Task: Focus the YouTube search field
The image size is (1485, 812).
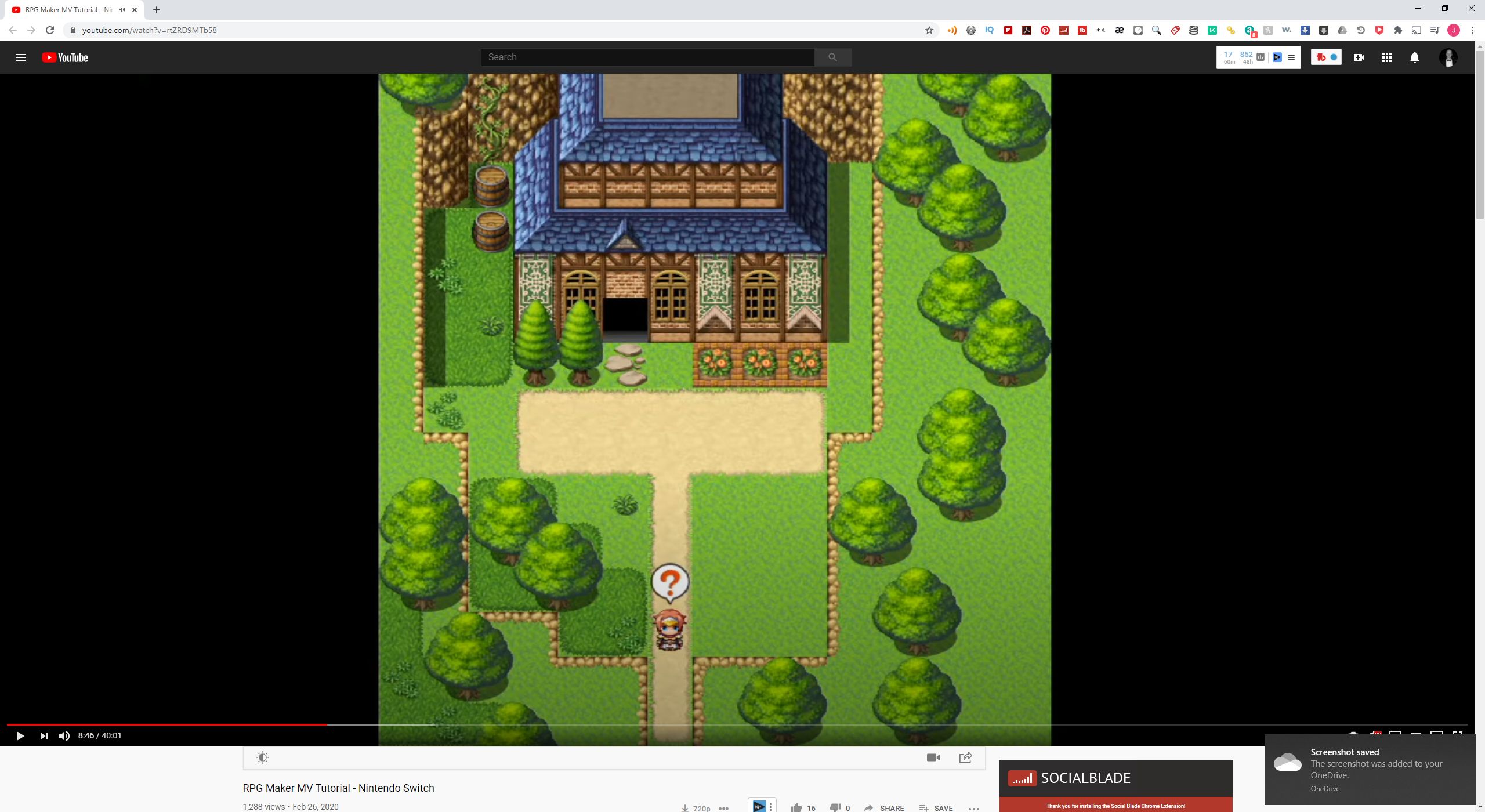Action: point(647,57)
